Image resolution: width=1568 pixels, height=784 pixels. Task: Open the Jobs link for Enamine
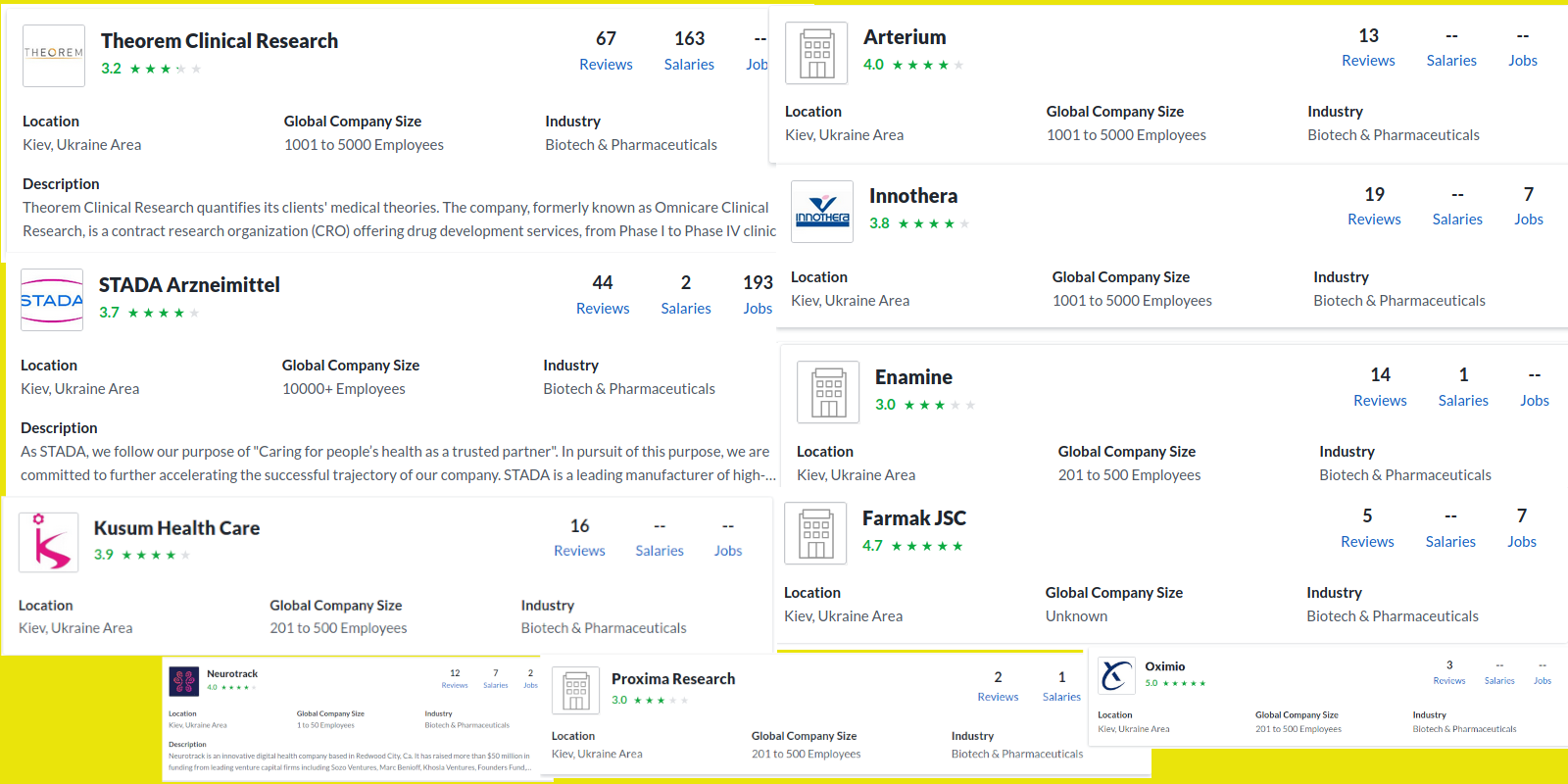(1535, 387)
